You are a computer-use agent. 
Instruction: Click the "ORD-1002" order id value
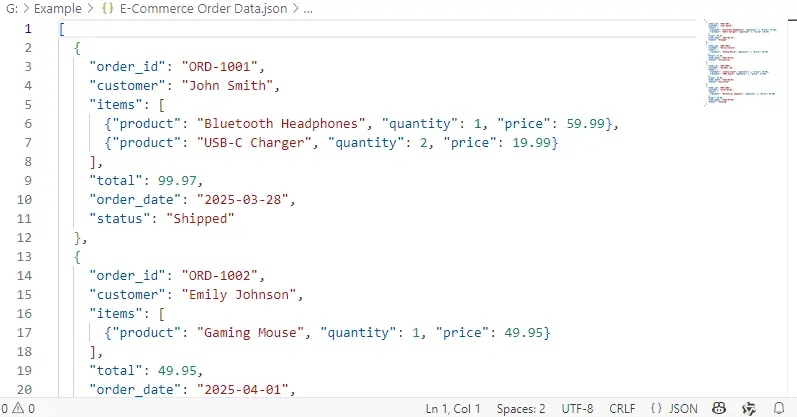pos(220,276)
